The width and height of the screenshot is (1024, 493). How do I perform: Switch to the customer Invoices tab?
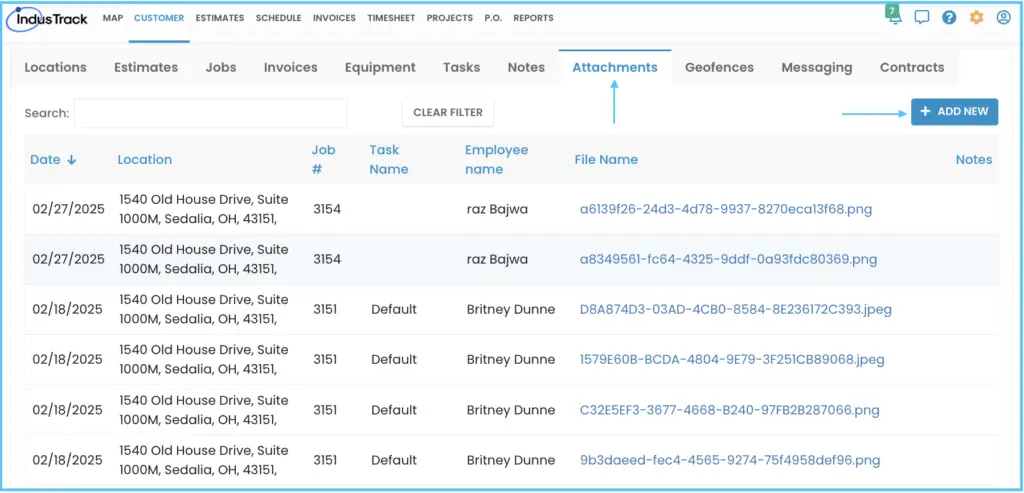click(291, 67)
